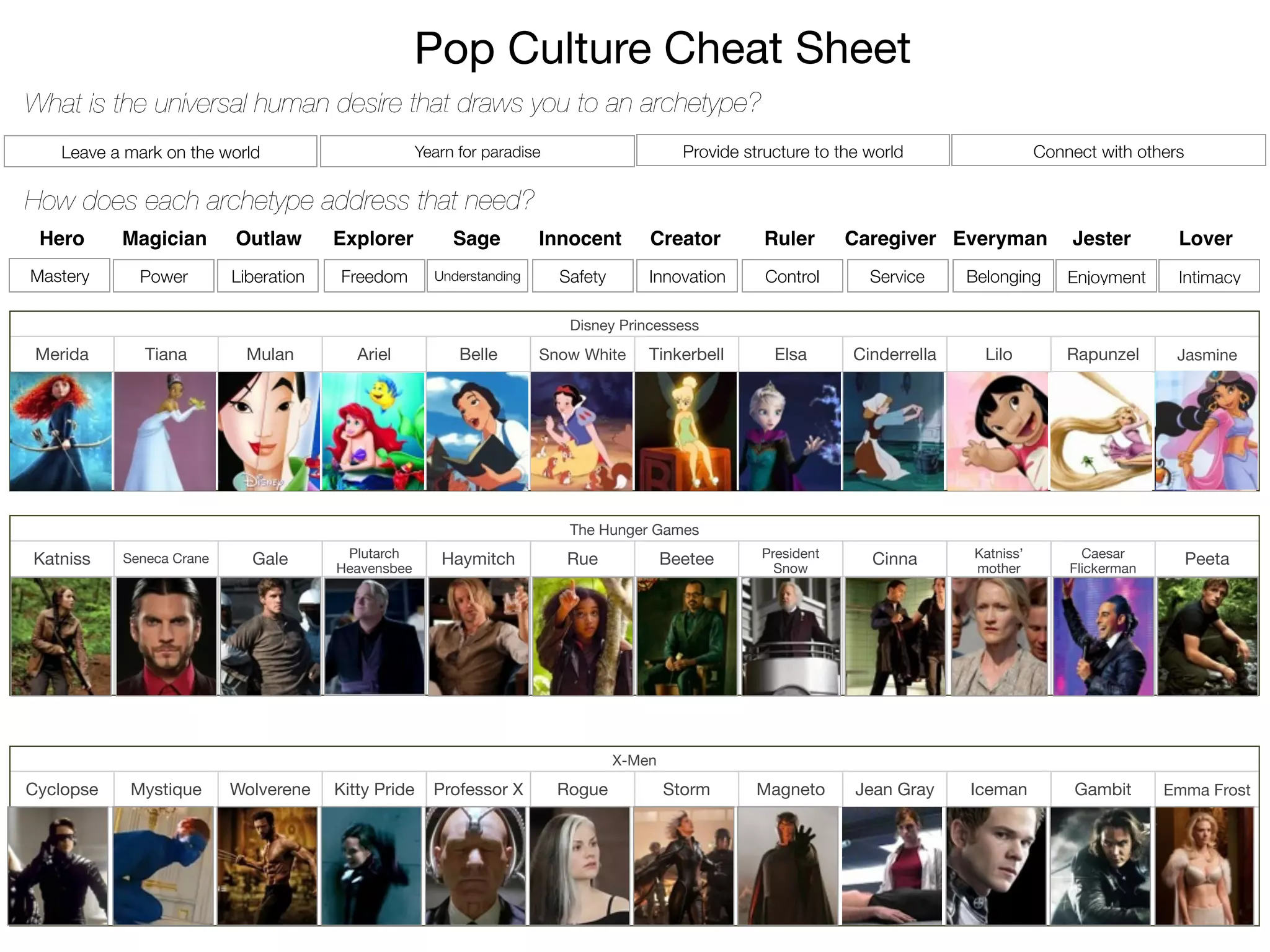Viewport: 1270px width, 952px height.
Task: Click the photo under Cinna
Action: [x=895, y=637]
